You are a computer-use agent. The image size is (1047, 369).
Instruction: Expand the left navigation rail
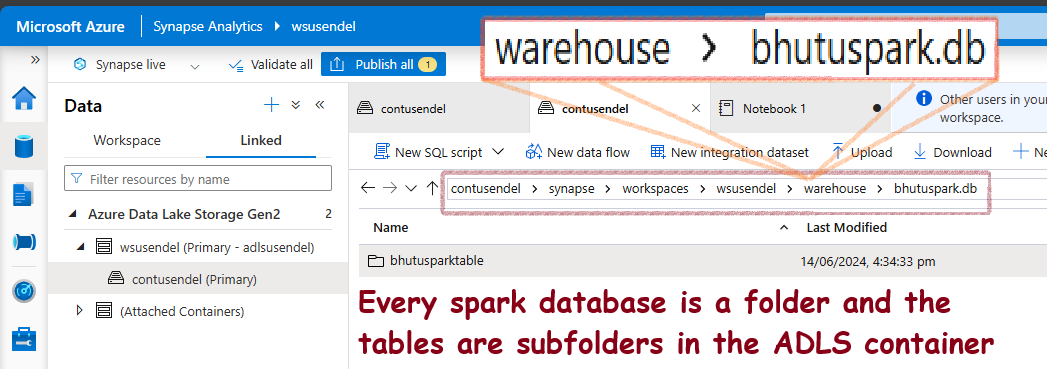pyautogui.click(x=35, y=60)
